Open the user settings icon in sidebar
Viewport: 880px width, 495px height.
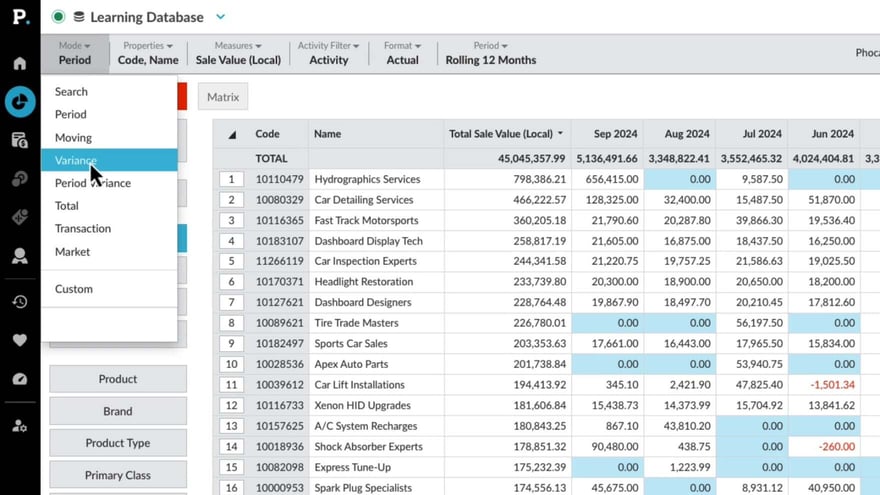pyautogui.click(x=19, y=426)
